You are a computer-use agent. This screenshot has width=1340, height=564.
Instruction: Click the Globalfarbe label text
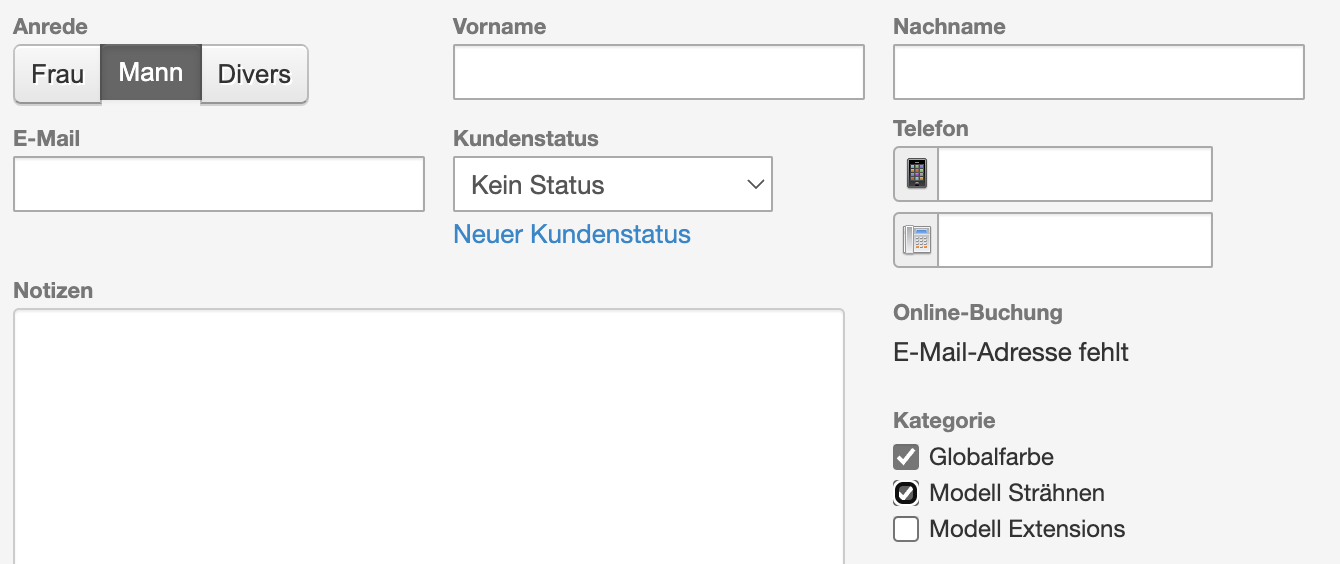pyautogui.click(x=991, y=457)
